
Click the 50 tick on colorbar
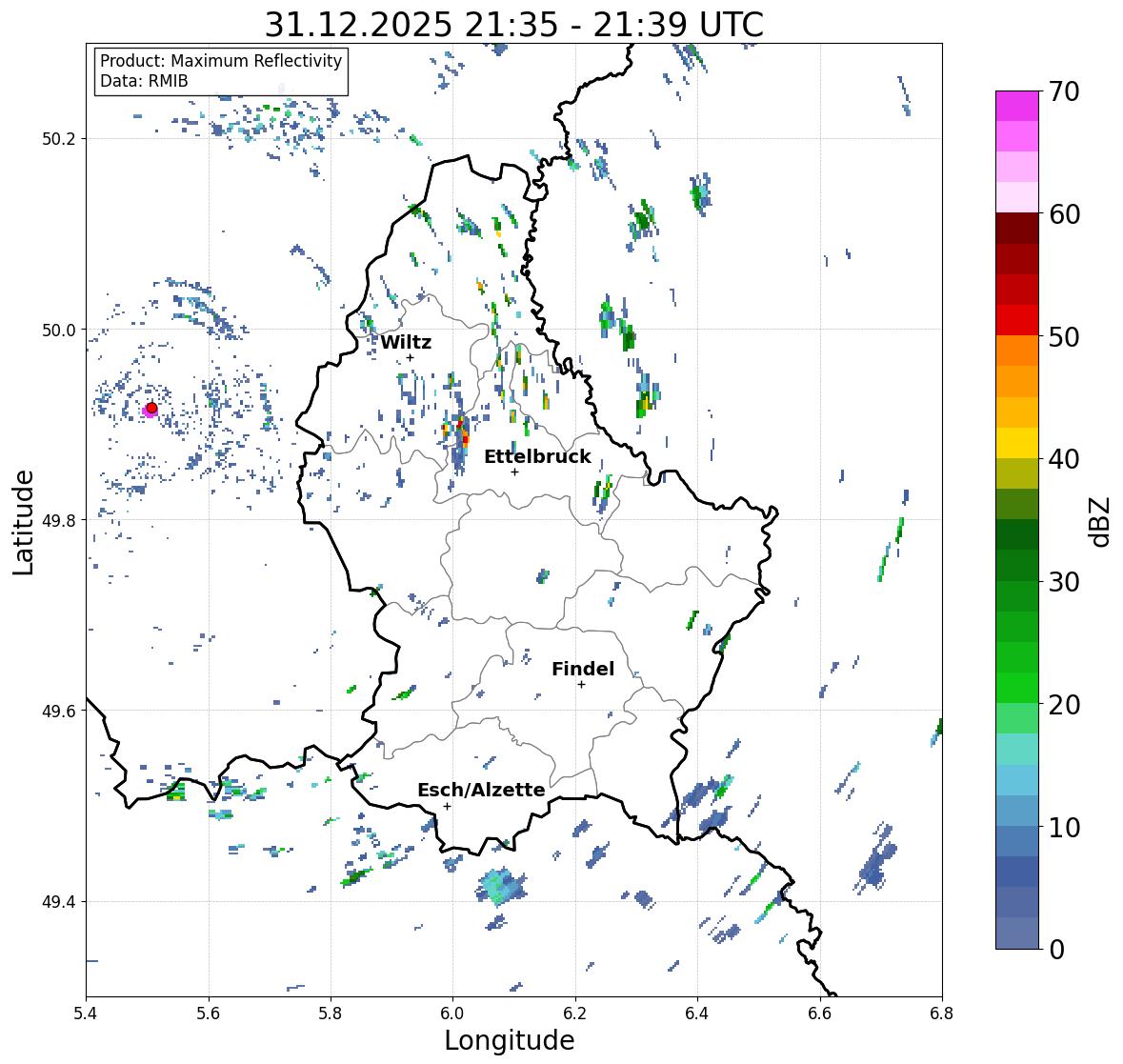[x=1064, y=336]
